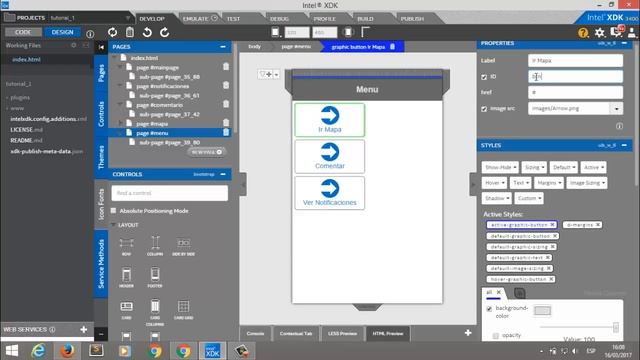Toggle the ID checkbox in Properties
The image size is (640, 360).
click(484, 77)
